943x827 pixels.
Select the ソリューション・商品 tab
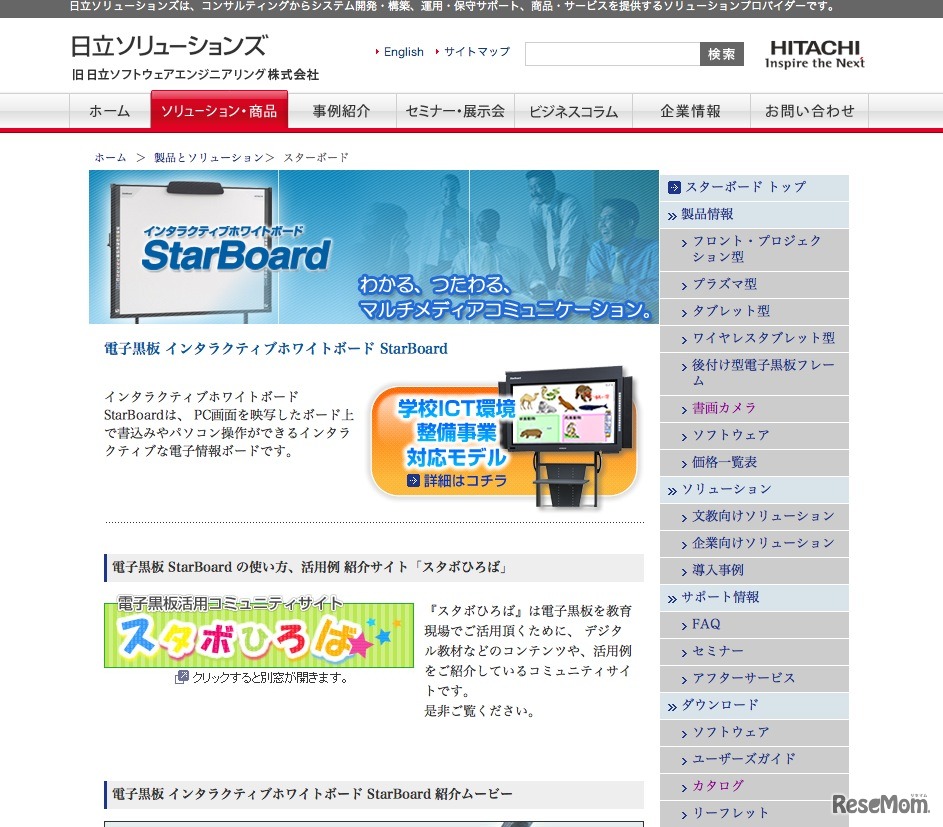coord(219,110)
